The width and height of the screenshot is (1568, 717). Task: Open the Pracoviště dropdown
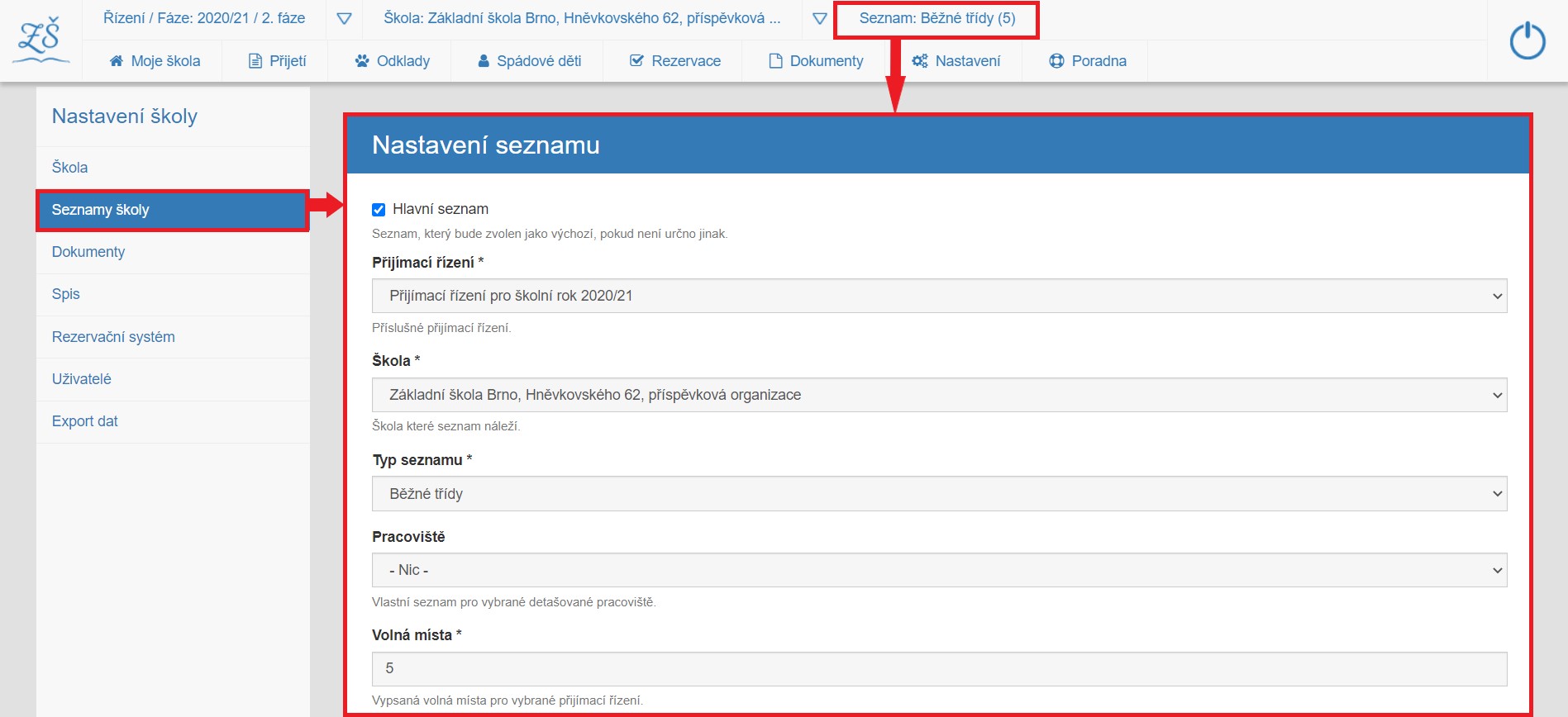[939, 570]
